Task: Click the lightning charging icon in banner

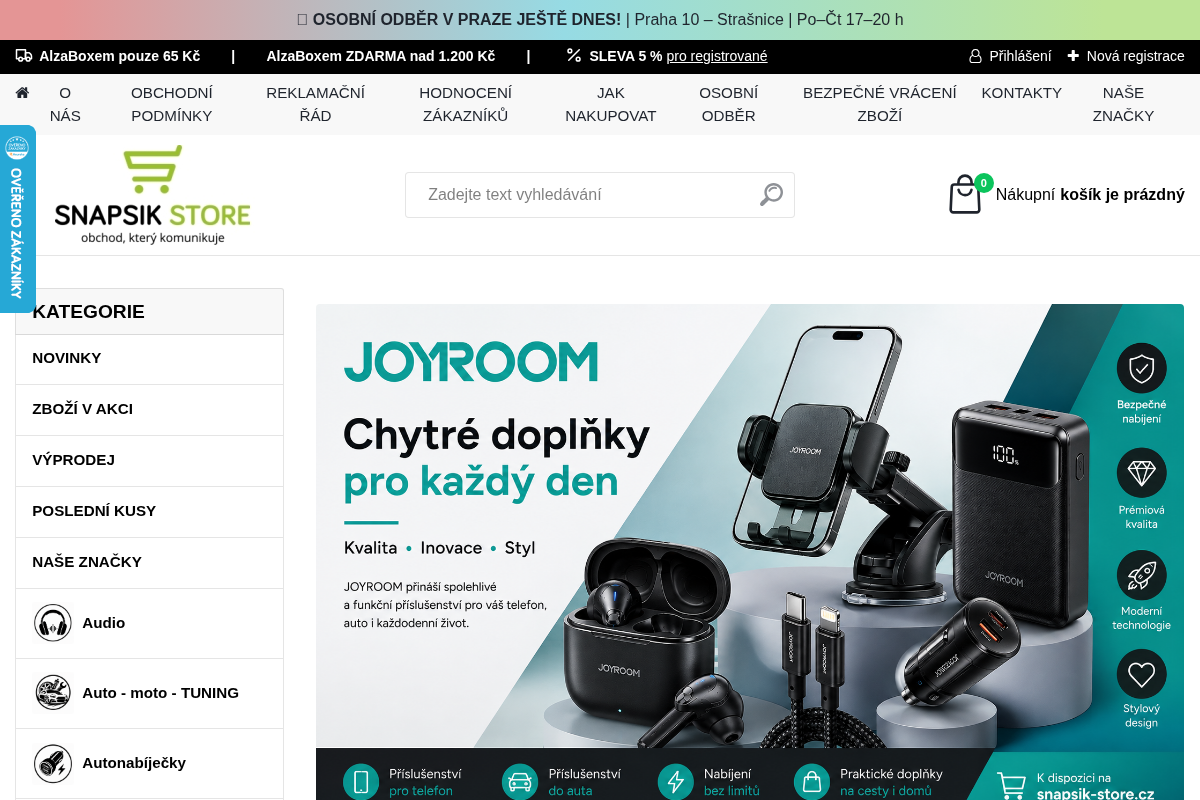Action: [x=676, y=782]
